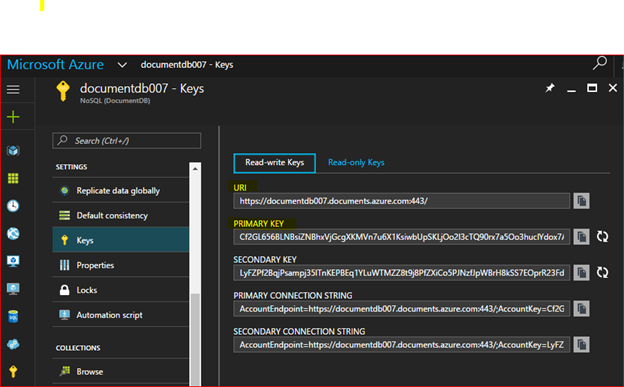Screen dimensions: 624x387
Task: Pin the Keys blade with pushpin icon
Action: 550,88
